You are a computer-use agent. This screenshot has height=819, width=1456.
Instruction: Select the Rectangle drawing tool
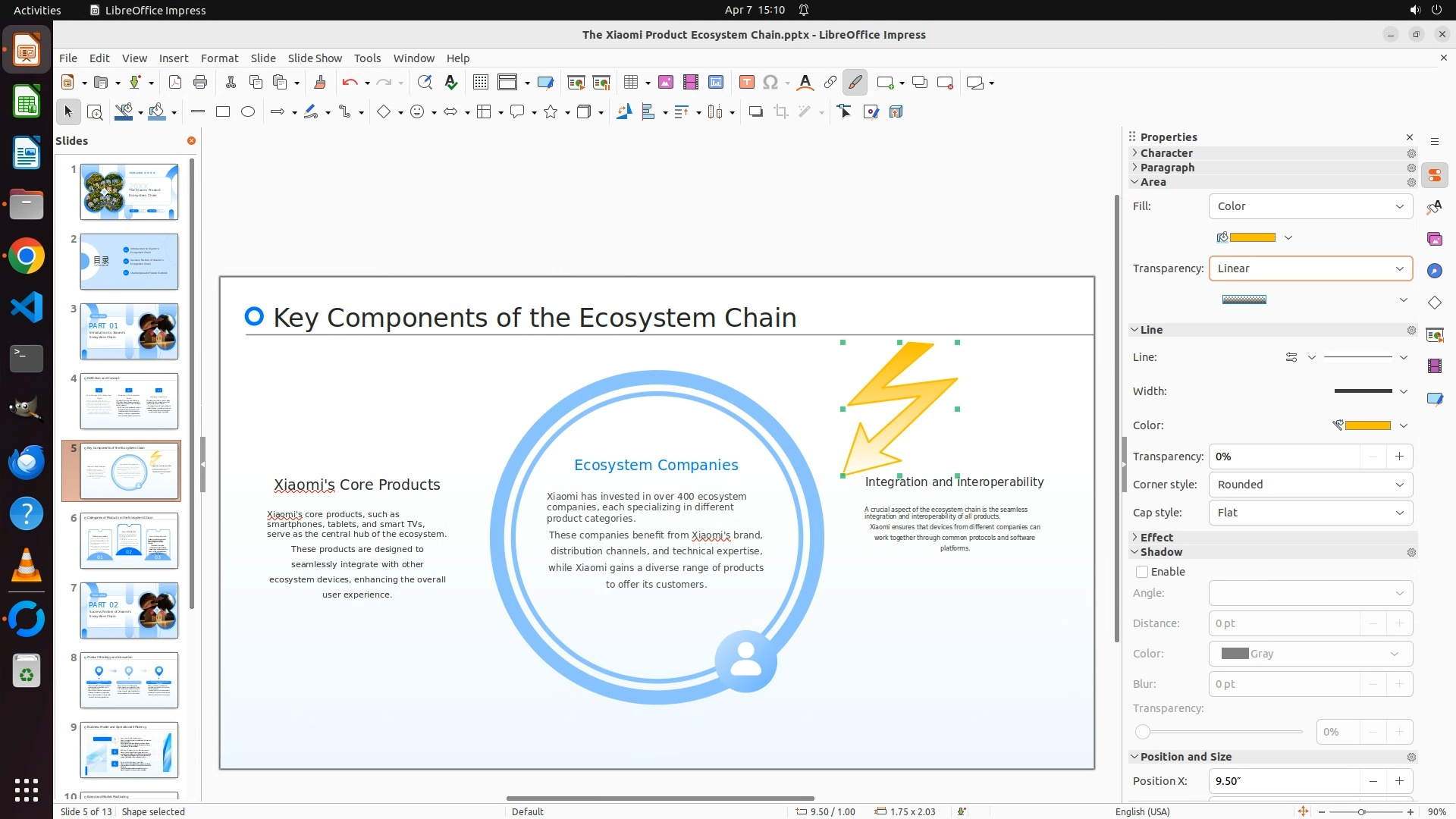coord(223,112)
